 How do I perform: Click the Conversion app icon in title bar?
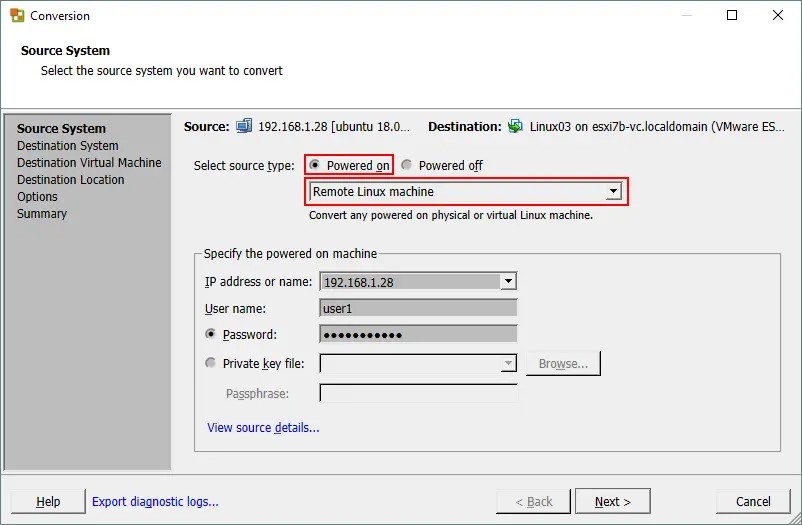[17, 15]
